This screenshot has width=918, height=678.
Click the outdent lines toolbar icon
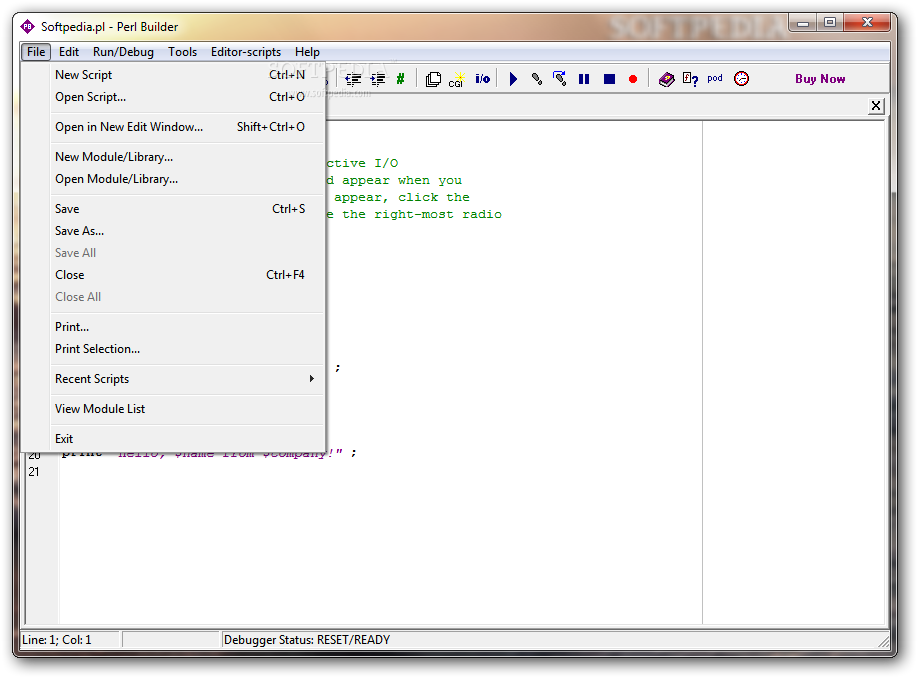pos(352,79)
